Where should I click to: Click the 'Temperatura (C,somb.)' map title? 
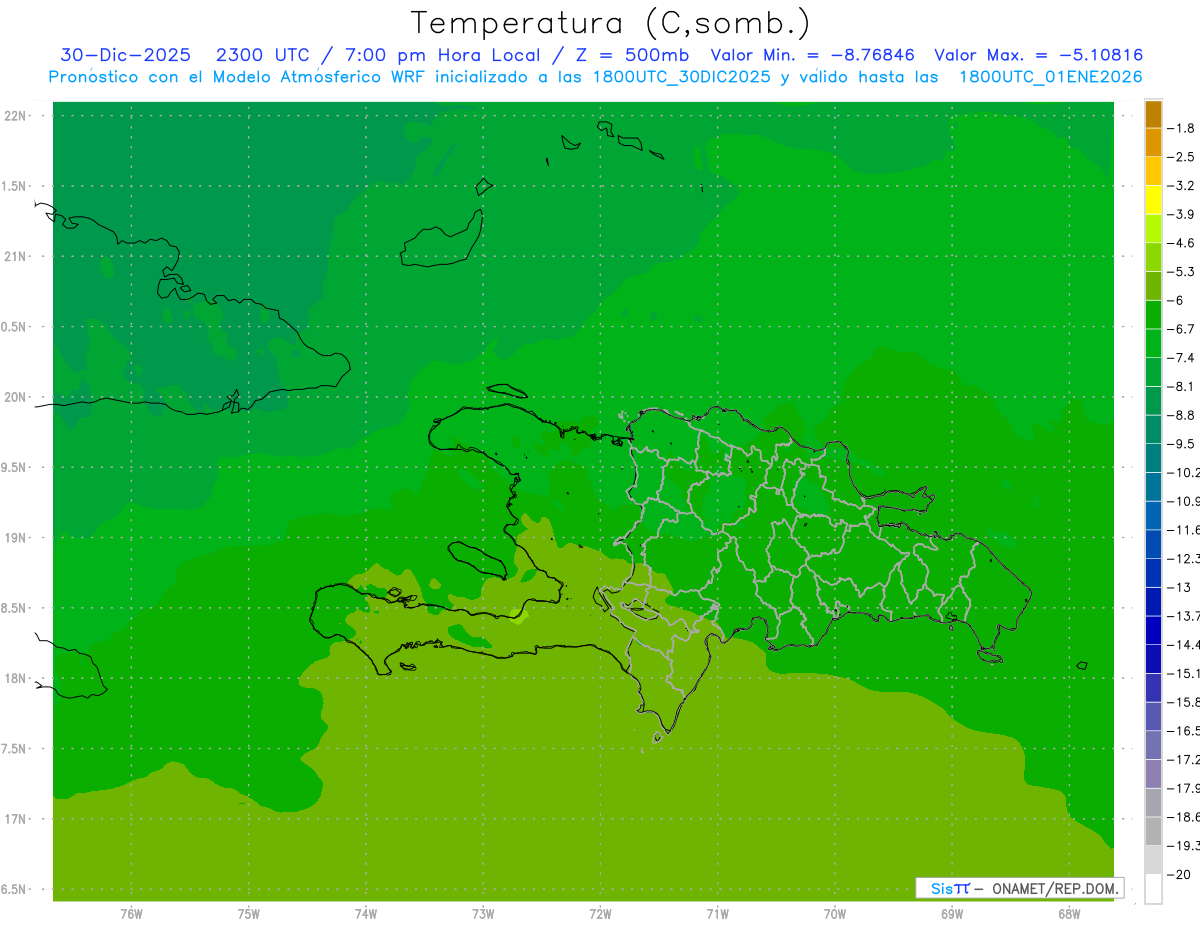pyautogui.click(x=611, y=23)
